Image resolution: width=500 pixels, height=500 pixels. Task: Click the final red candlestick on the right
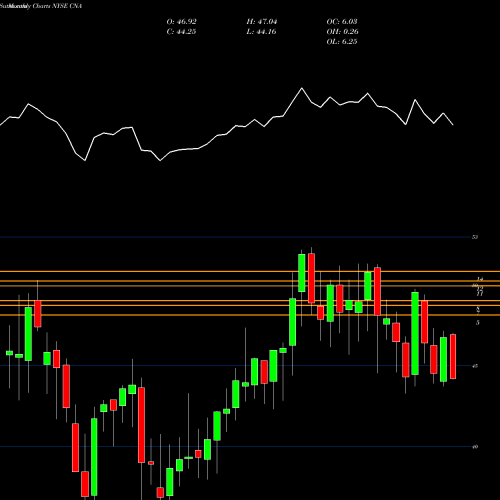[453, 356]
